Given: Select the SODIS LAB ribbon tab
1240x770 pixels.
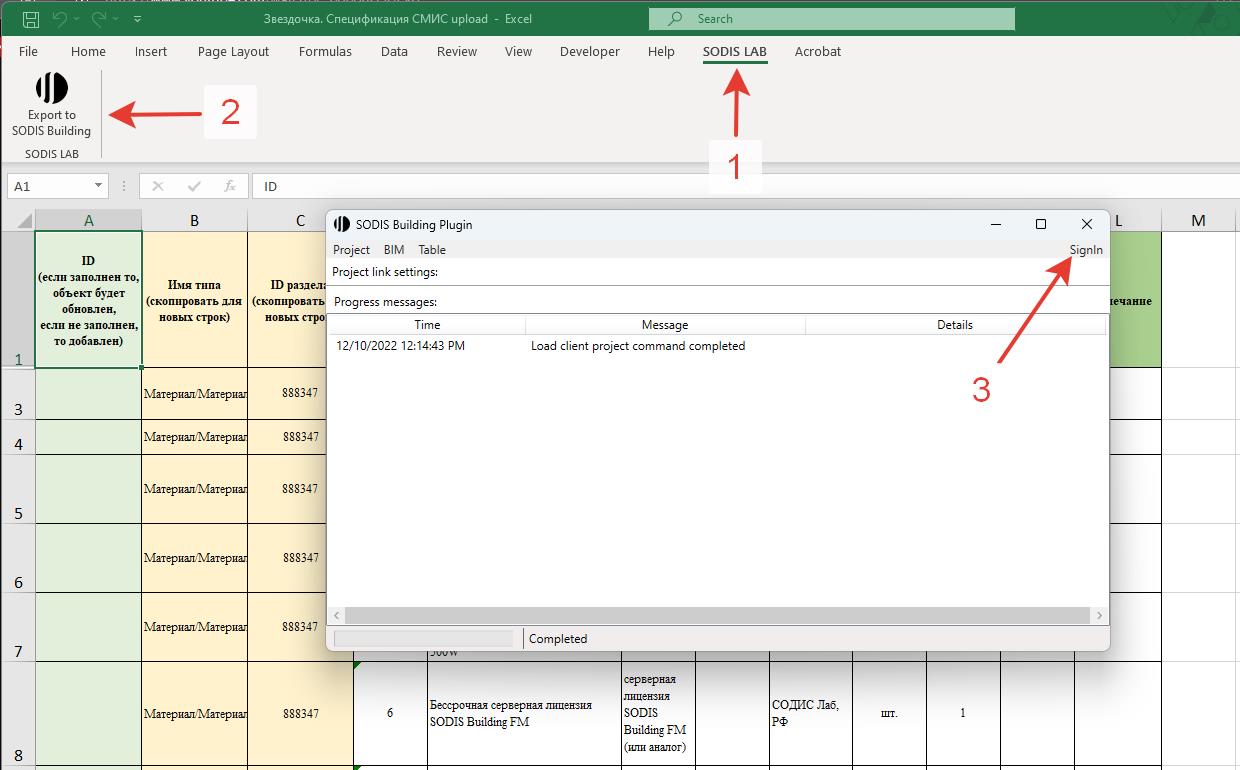Looking at the screenshot, I should pyautogui.click(x=735, y=51).
